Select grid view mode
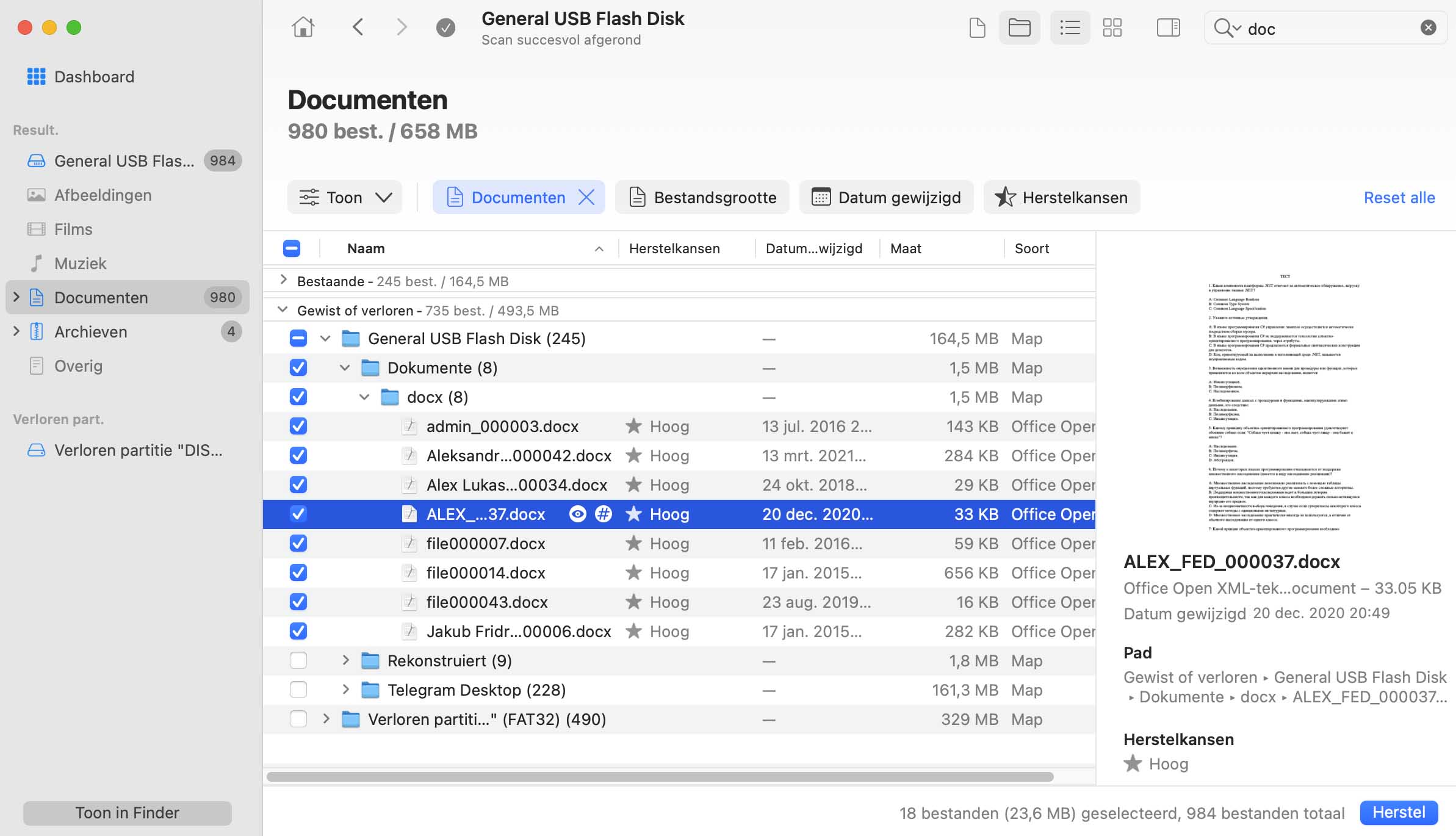This screenshot has height=836, width=1456. (1112, 27)
